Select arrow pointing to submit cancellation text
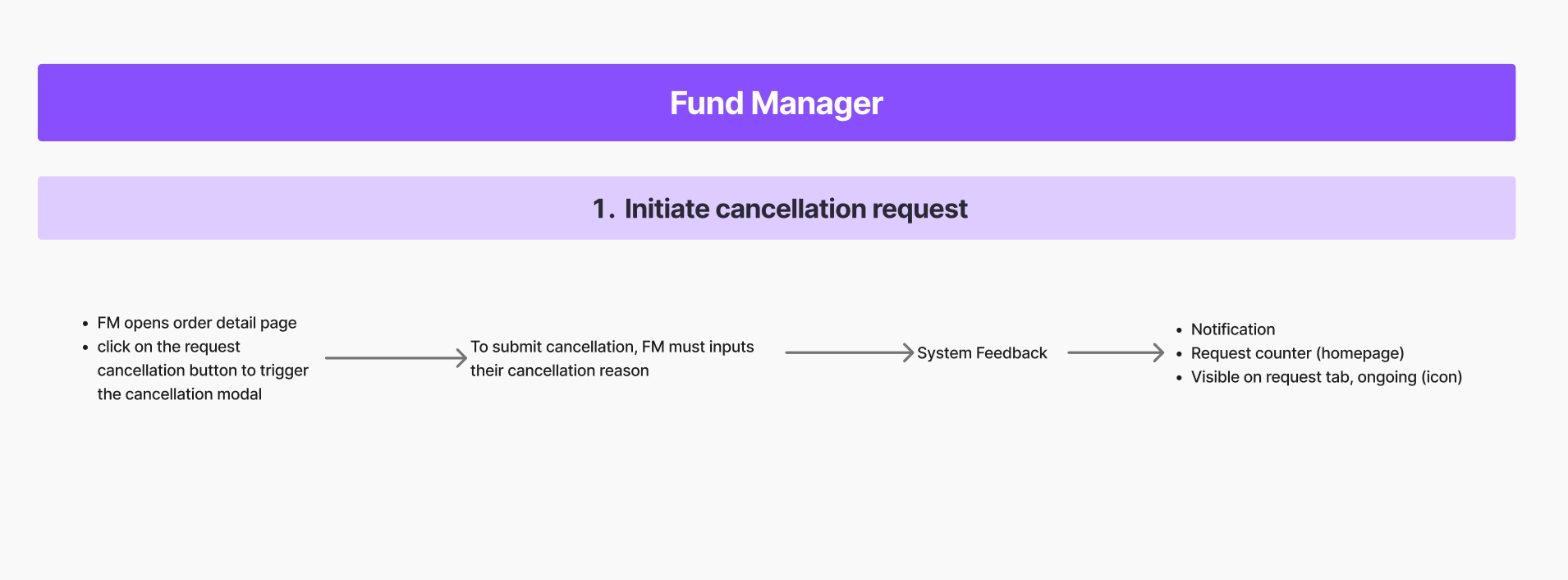Image resolution: width=1568 pixels, height=580 pixels. [x=396, y=358]
